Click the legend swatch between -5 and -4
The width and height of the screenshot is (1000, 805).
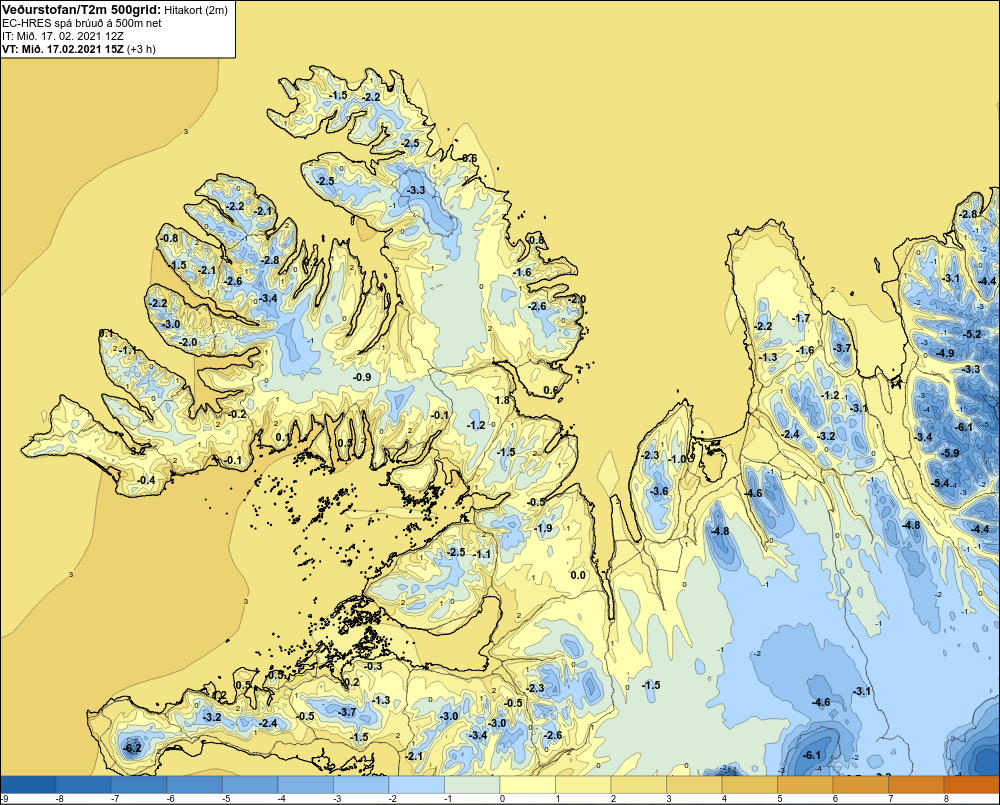[250, 784]
